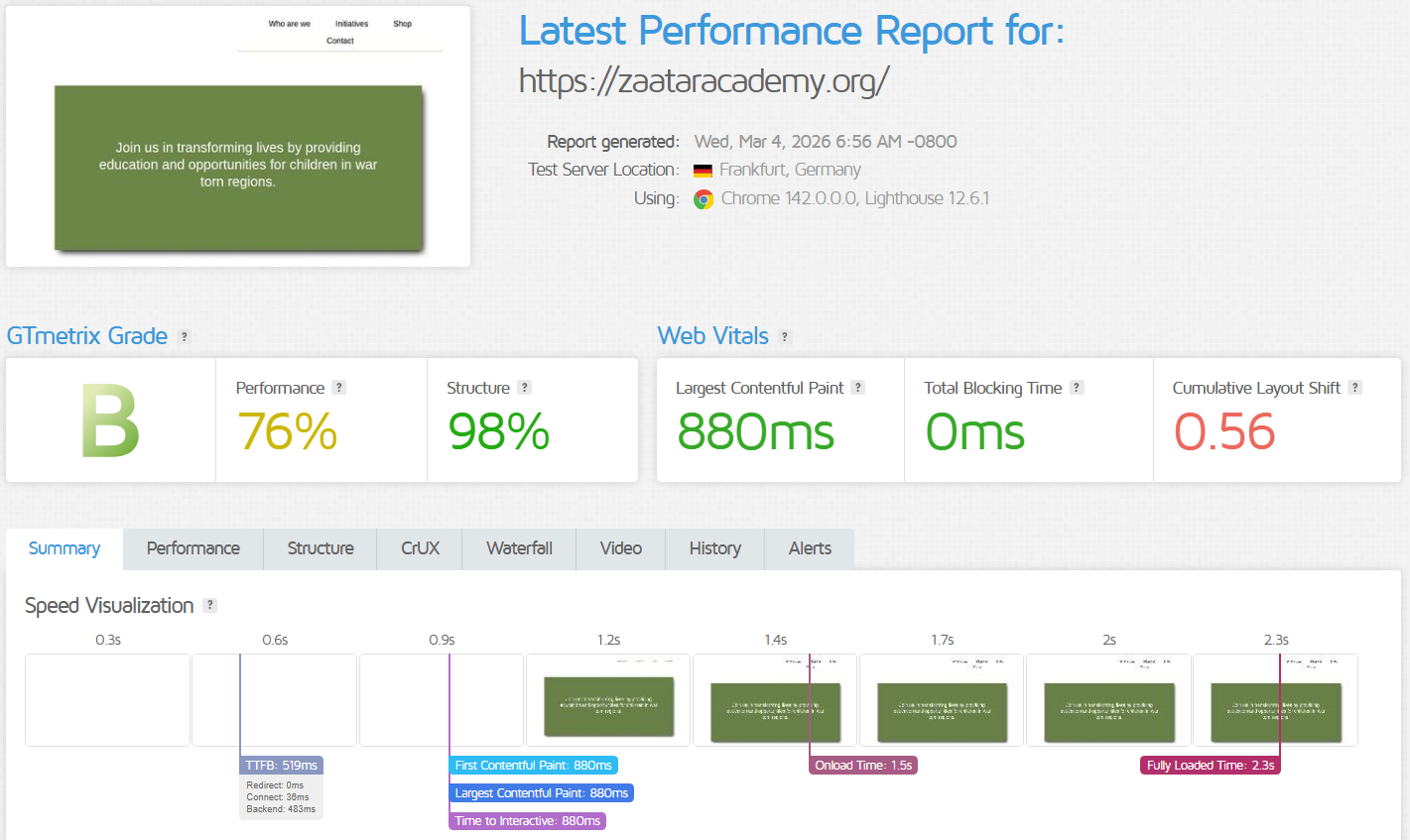Open the zaataracademy.org URL link
Viewport: 1410px width, 840px height.
click(704, 80)
